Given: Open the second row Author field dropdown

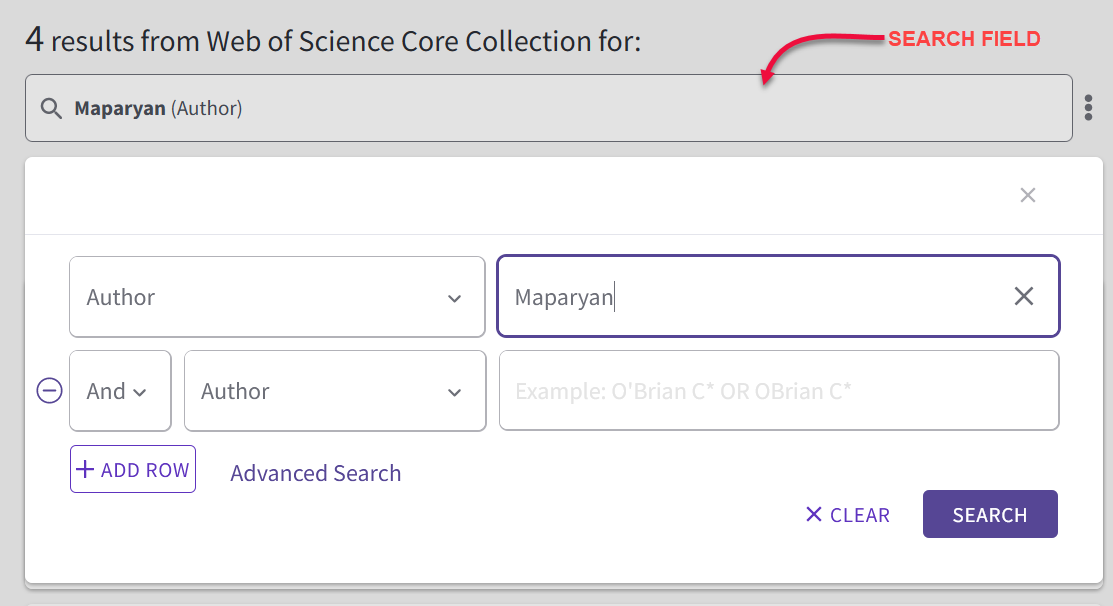Looking at the screenshot, I should coord(335,390).
